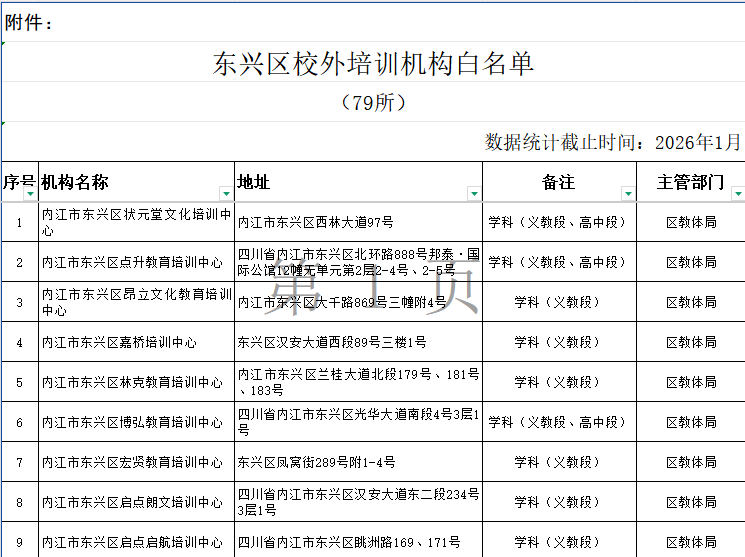Screen dimensions: 745x557
Task: Select the 机构名称 header cell
Action: pyautogui.click(x=136, y=182)
